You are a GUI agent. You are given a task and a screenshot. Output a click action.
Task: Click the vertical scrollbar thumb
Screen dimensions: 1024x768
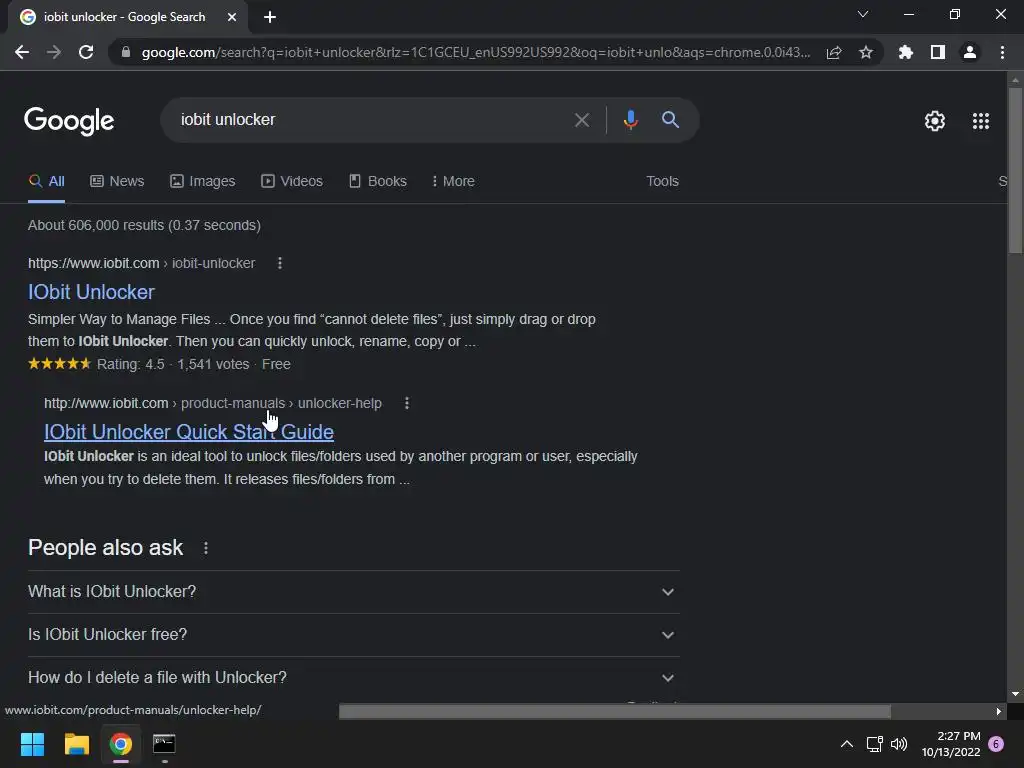(x=1015, y=170)
